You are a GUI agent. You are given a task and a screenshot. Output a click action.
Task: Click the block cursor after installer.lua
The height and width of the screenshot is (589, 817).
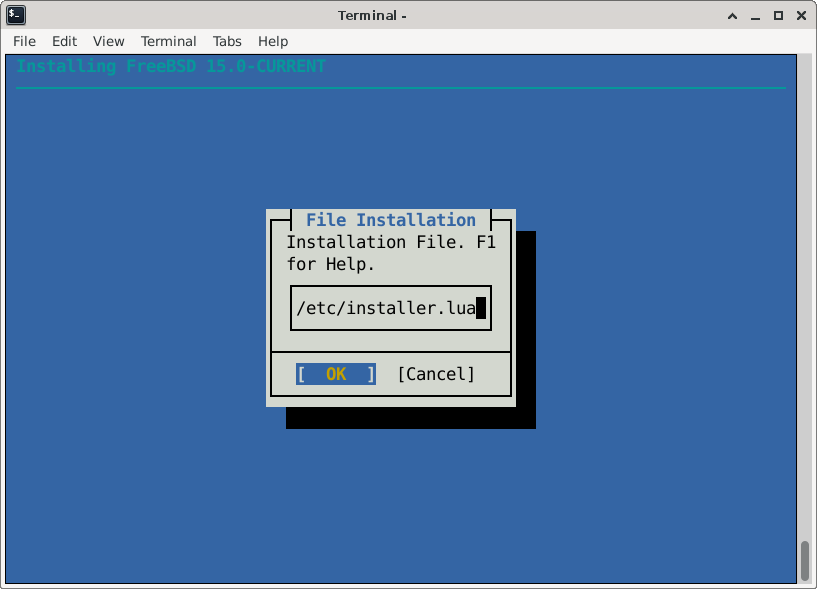(481, 308)
